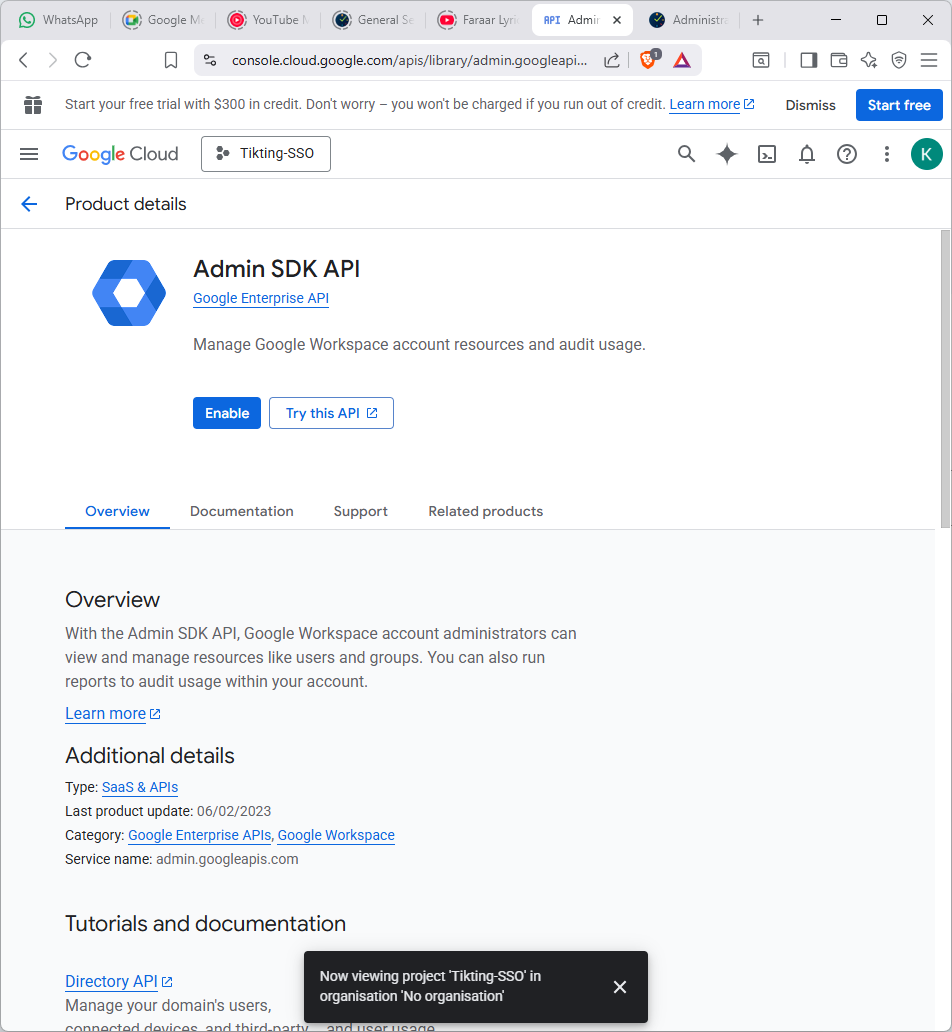Image resolution: width=952 pixels, height=1032 pixels.
Task: Click the browser address bar URL
Action: pyautogui.click(x=410, y=60)
